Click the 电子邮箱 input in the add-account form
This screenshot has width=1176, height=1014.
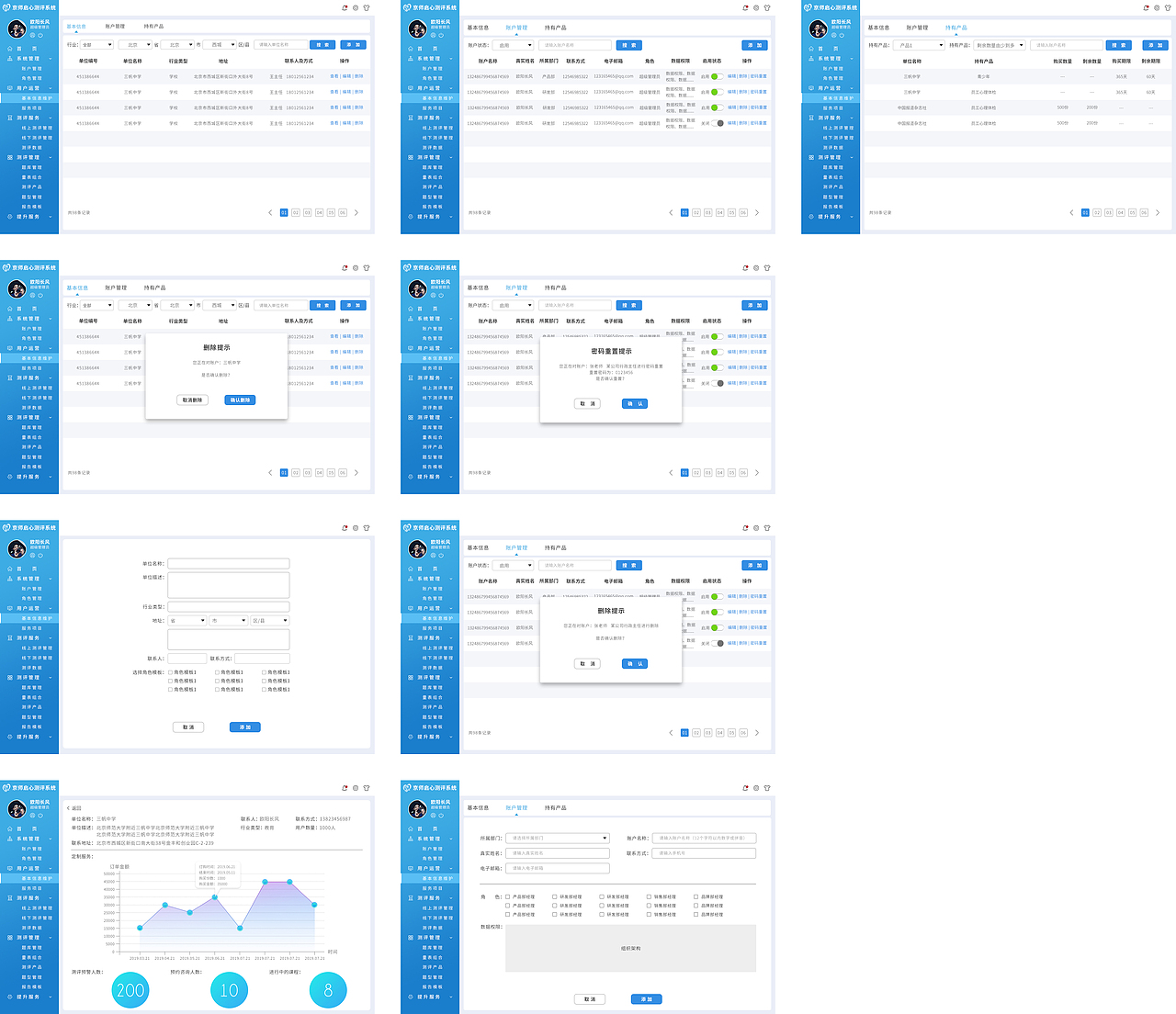click(x=558, y=868)
